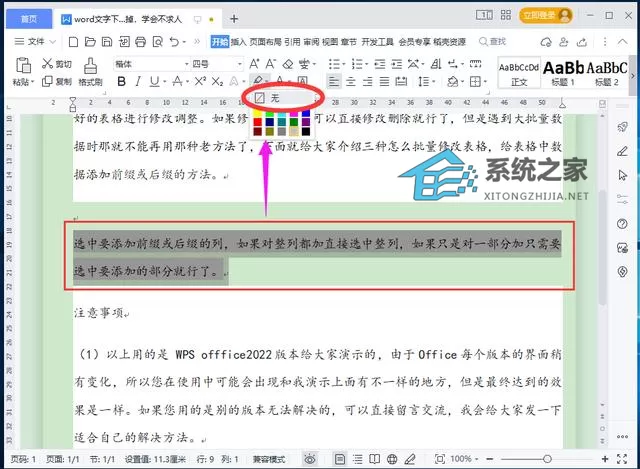
Task: Switch to the 插入 ribbon tab
Action: point(238,42)
